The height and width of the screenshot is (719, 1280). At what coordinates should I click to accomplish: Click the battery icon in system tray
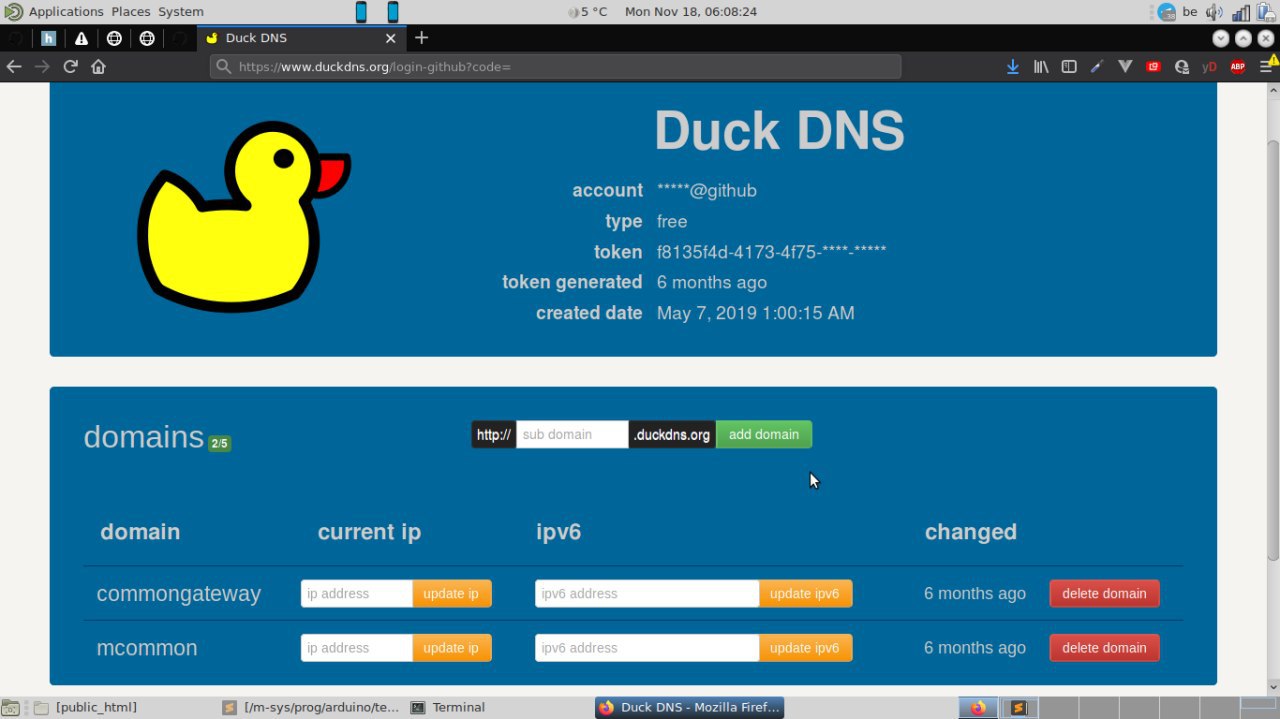[1267, 12]
